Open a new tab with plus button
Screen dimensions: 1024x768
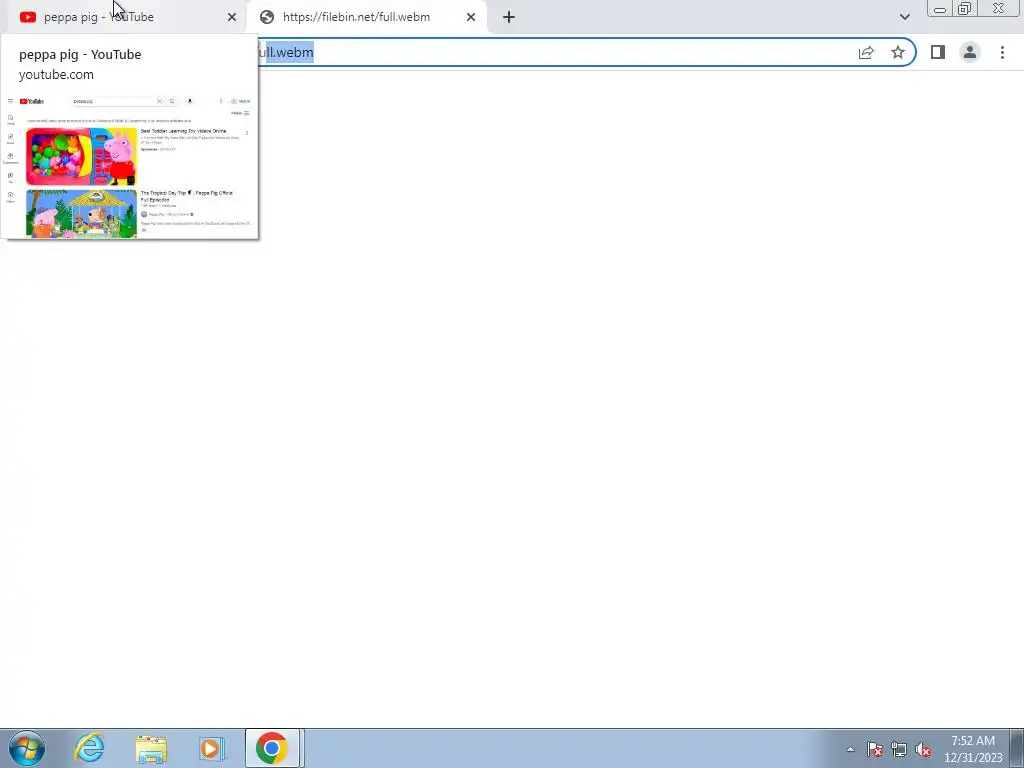(x=509, y=17)
